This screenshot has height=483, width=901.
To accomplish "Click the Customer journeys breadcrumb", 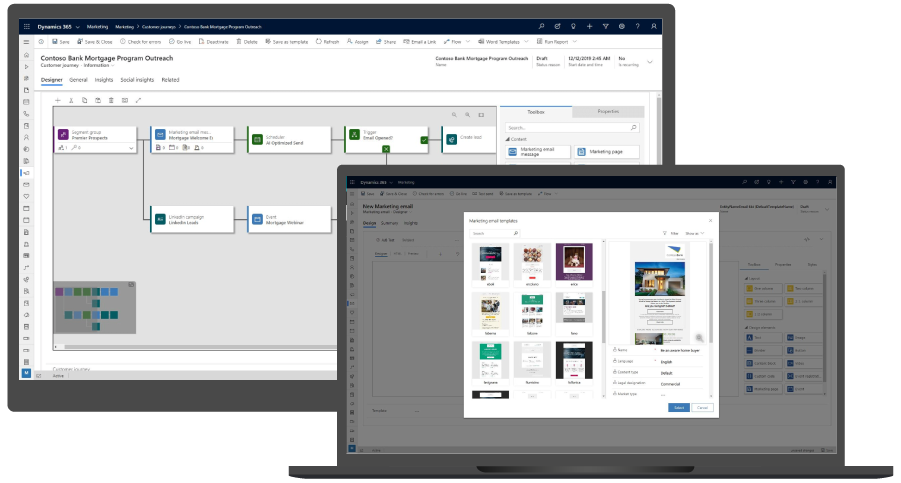I will (x=159, y=27).
